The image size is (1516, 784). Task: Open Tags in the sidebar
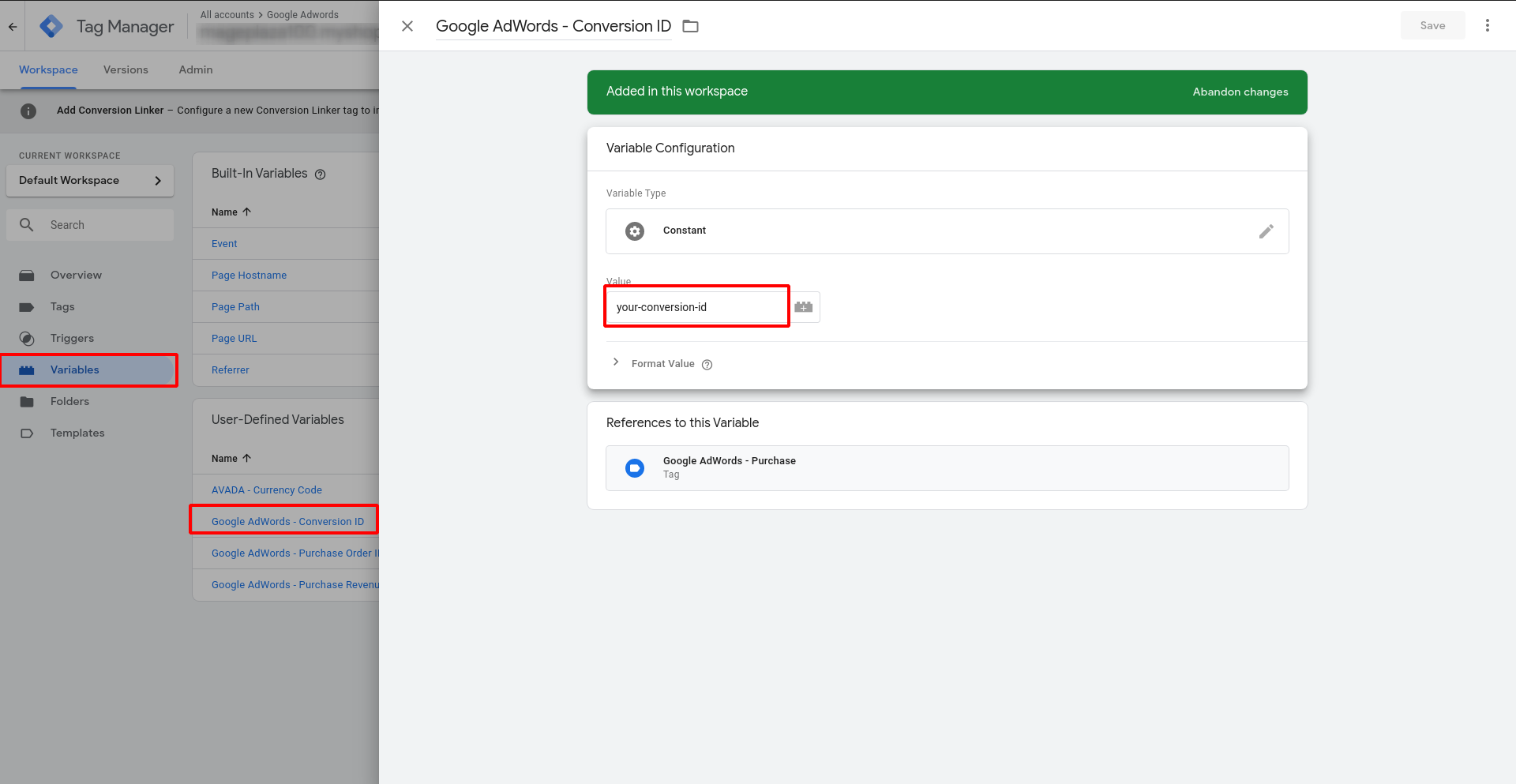click(x=62, y=306)
